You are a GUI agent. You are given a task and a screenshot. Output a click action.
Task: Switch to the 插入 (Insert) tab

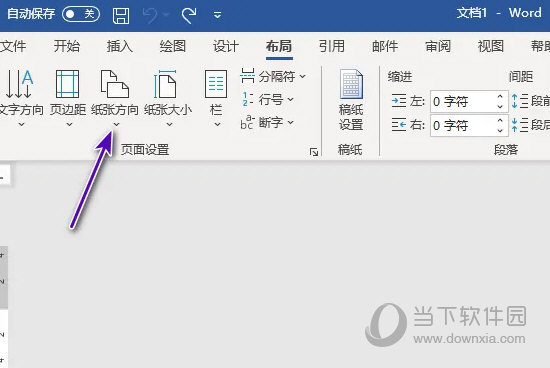click(x=120, y=46)
